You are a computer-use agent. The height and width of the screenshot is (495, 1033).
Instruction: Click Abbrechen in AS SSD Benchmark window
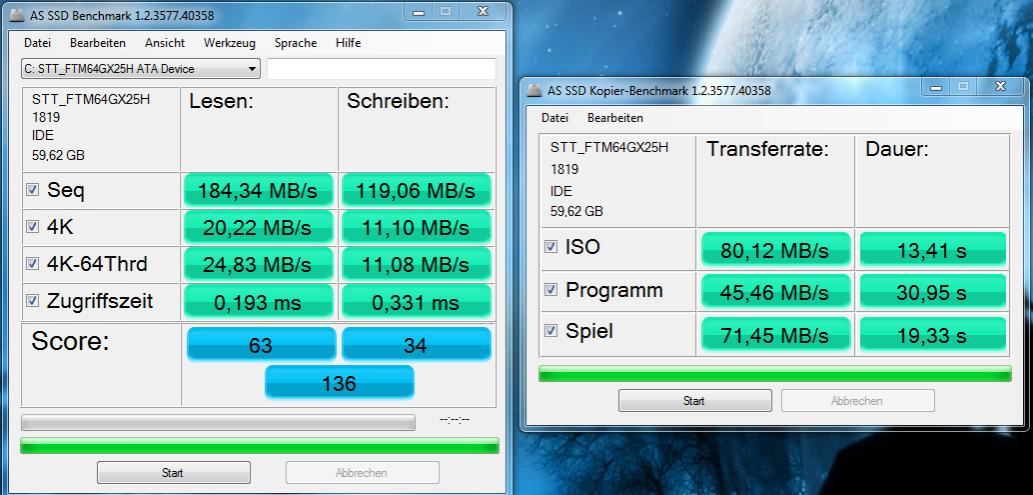(x=362, y=473)
